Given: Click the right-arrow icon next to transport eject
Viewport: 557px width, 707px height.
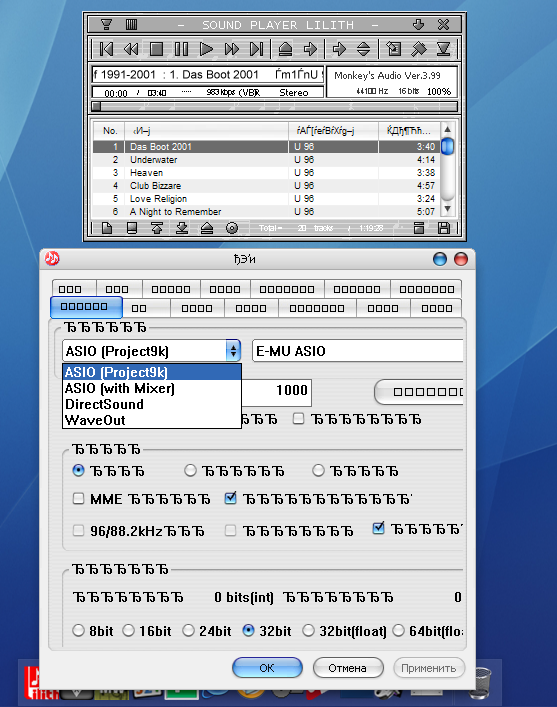Looking at the screenshot, I should coord(310,49).
